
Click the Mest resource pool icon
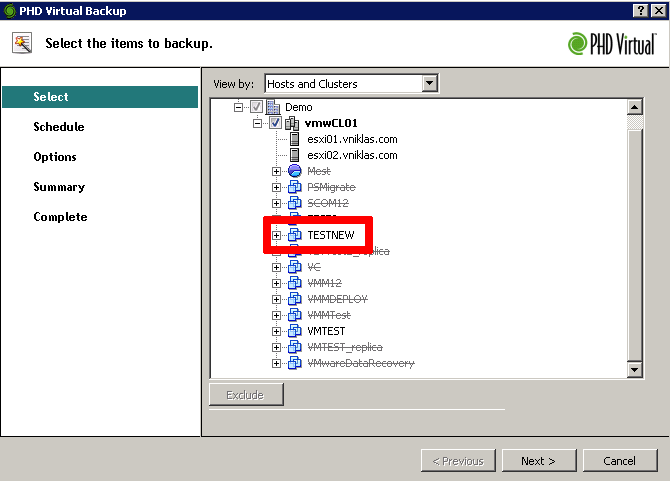295,171
